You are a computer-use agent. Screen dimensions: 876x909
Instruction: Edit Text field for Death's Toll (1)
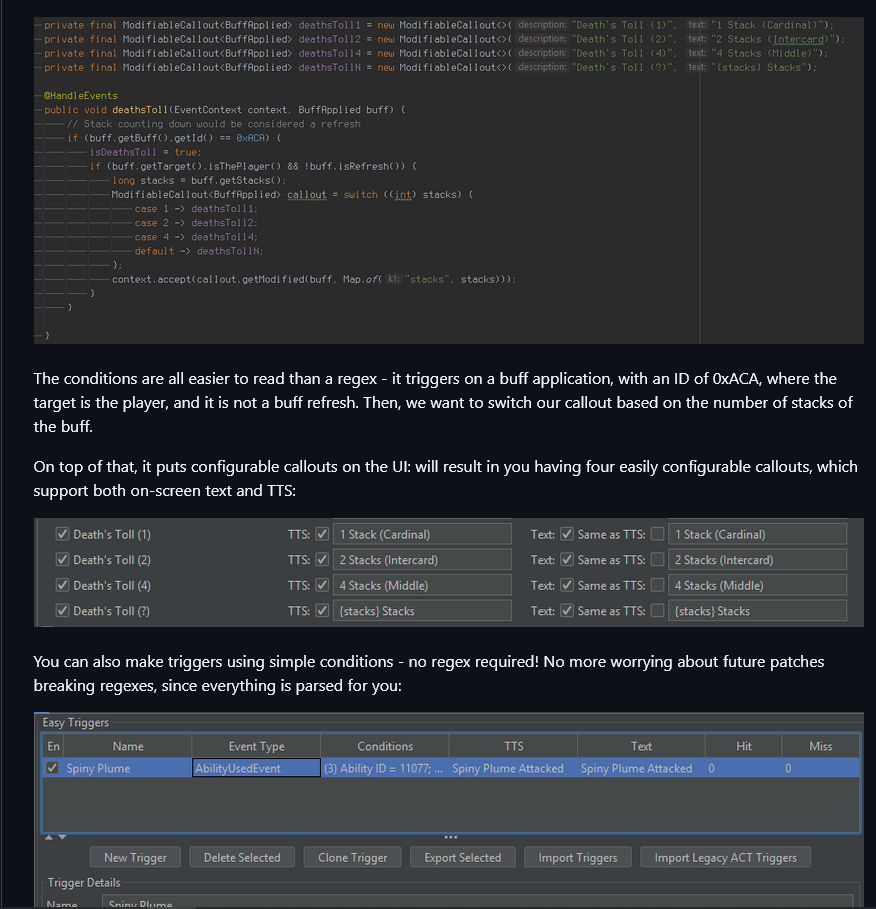(757, 534)
